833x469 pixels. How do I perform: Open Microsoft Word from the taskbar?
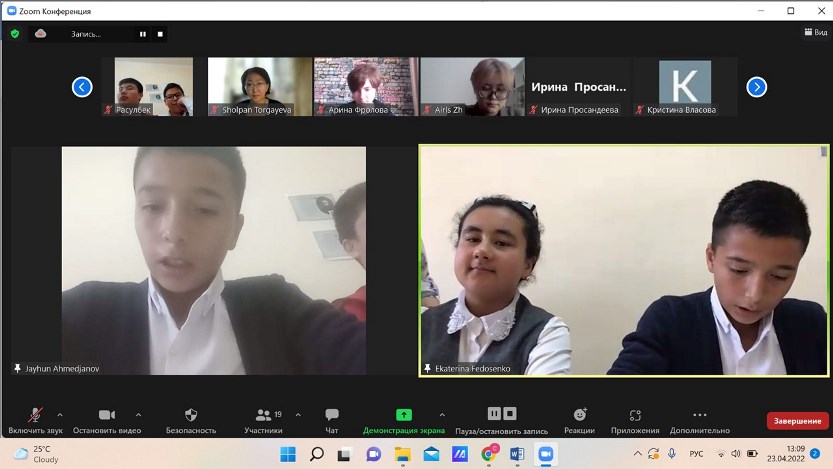tap(517, 454)
